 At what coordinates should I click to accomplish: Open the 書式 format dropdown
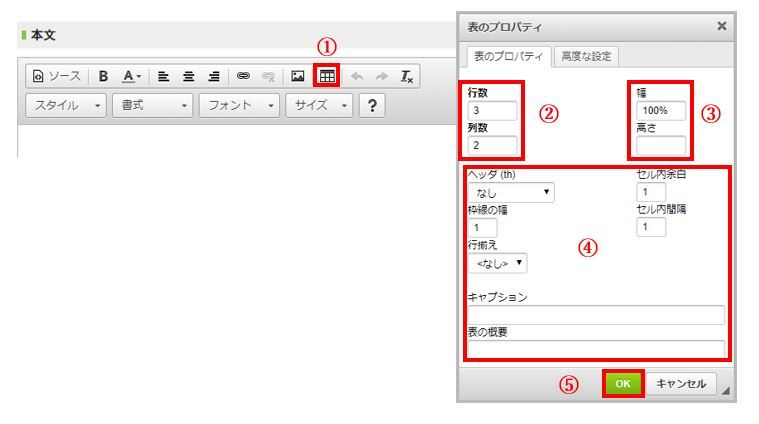[152, 106]
